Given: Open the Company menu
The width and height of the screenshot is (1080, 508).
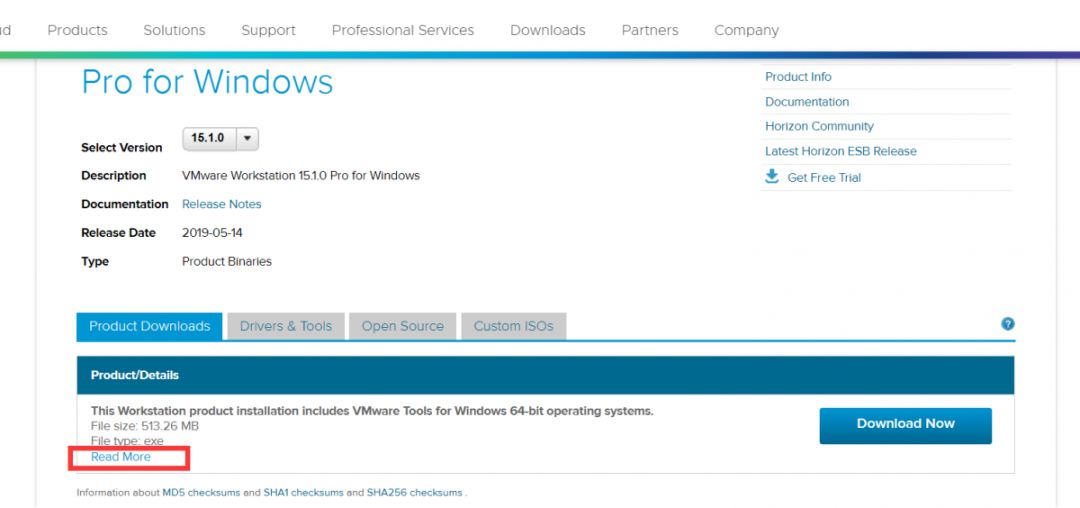Looking at the screenshot, I should [747, 30].
